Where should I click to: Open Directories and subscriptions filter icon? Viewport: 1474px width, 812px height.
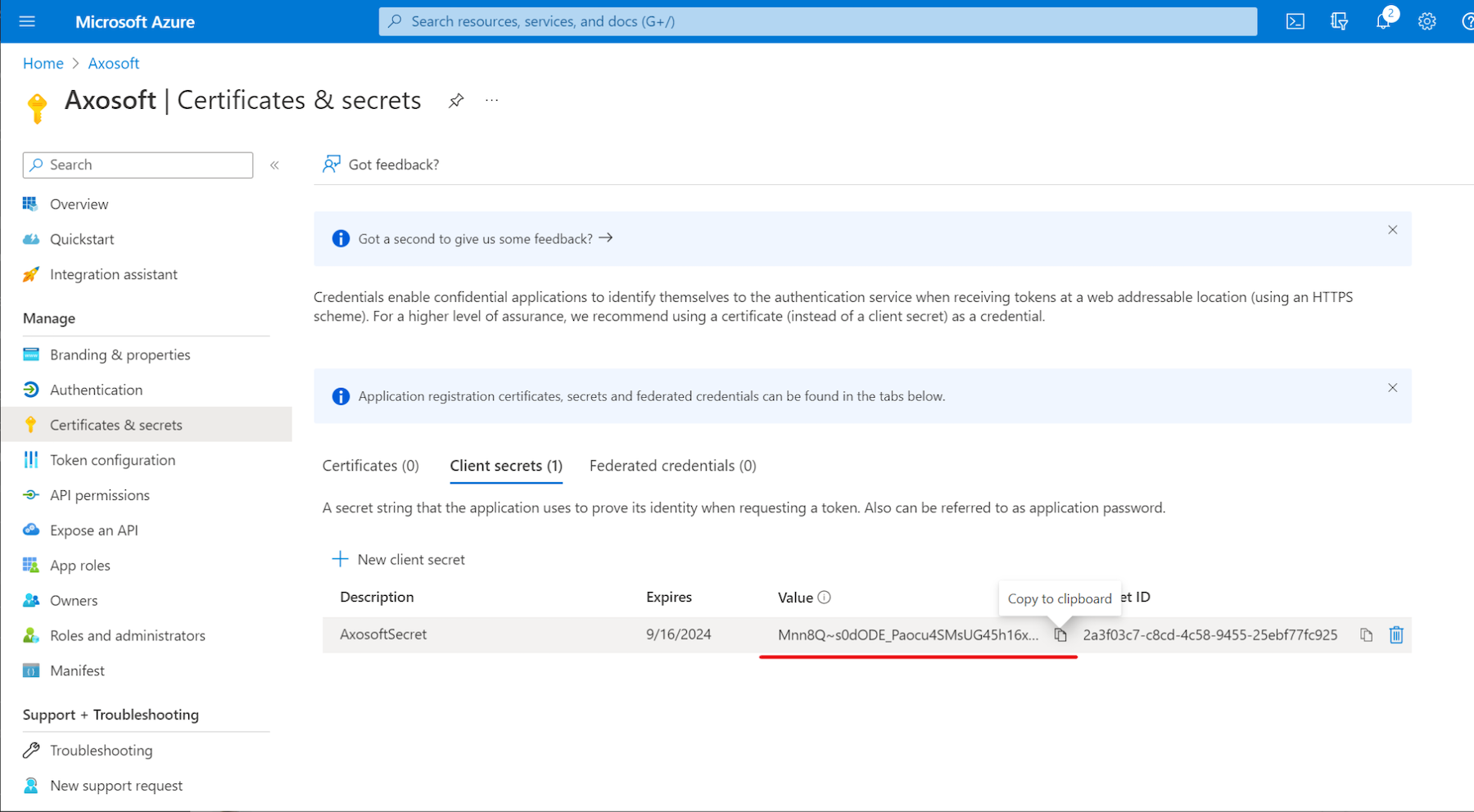click(x=1339, y=21)
